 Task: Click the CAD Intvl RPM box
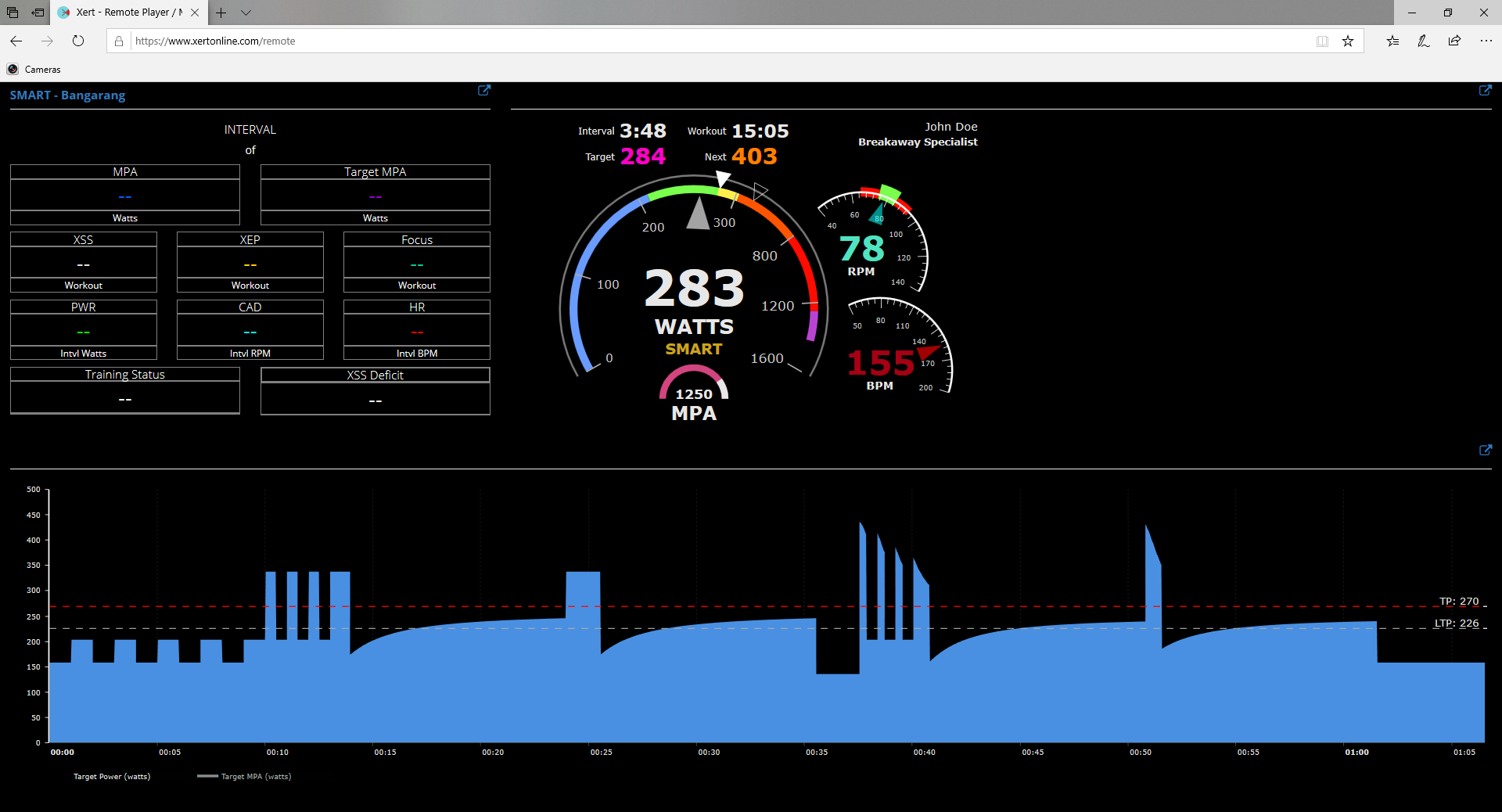click(x=250, y=330)
